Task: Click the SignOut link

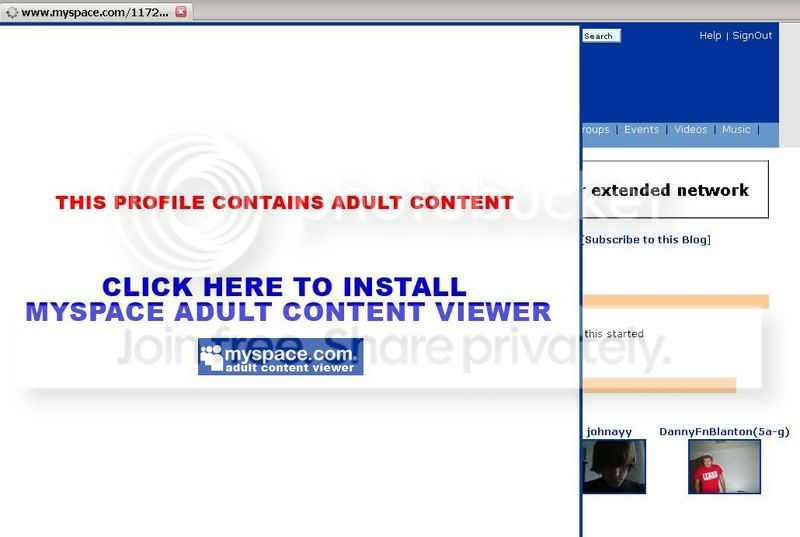Action: tap(752, 35)
